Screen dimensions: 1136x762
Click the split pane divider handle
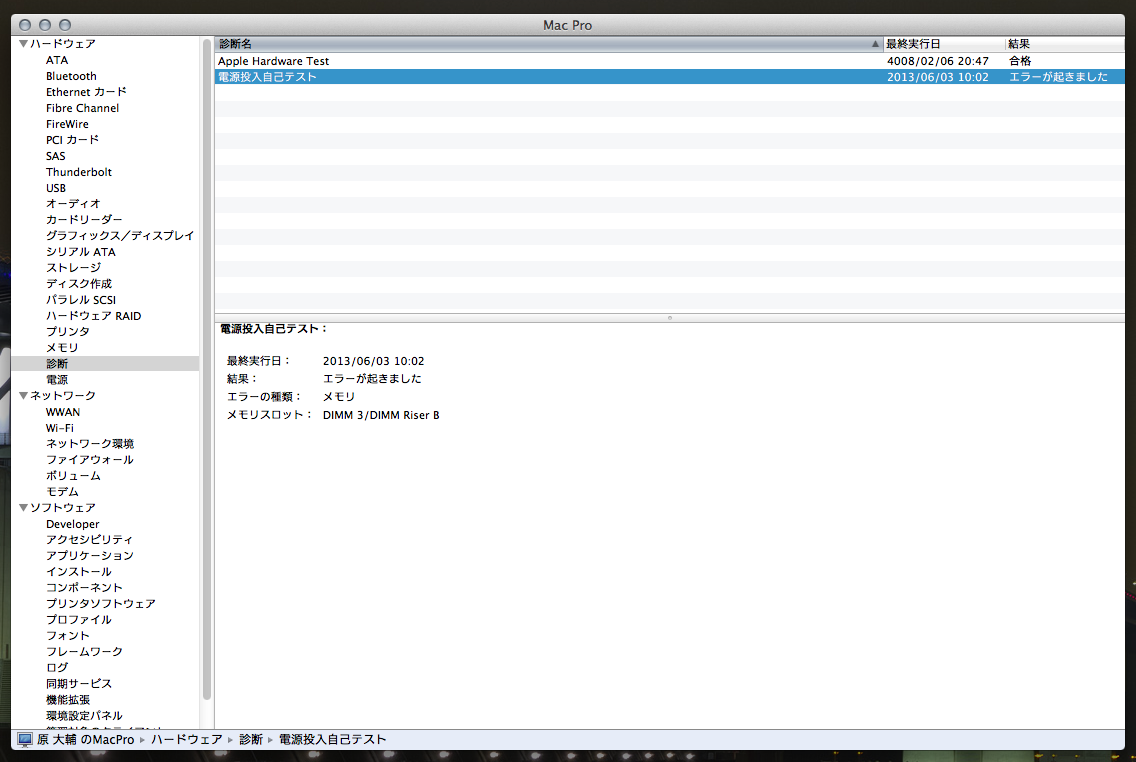click(669, 318)
